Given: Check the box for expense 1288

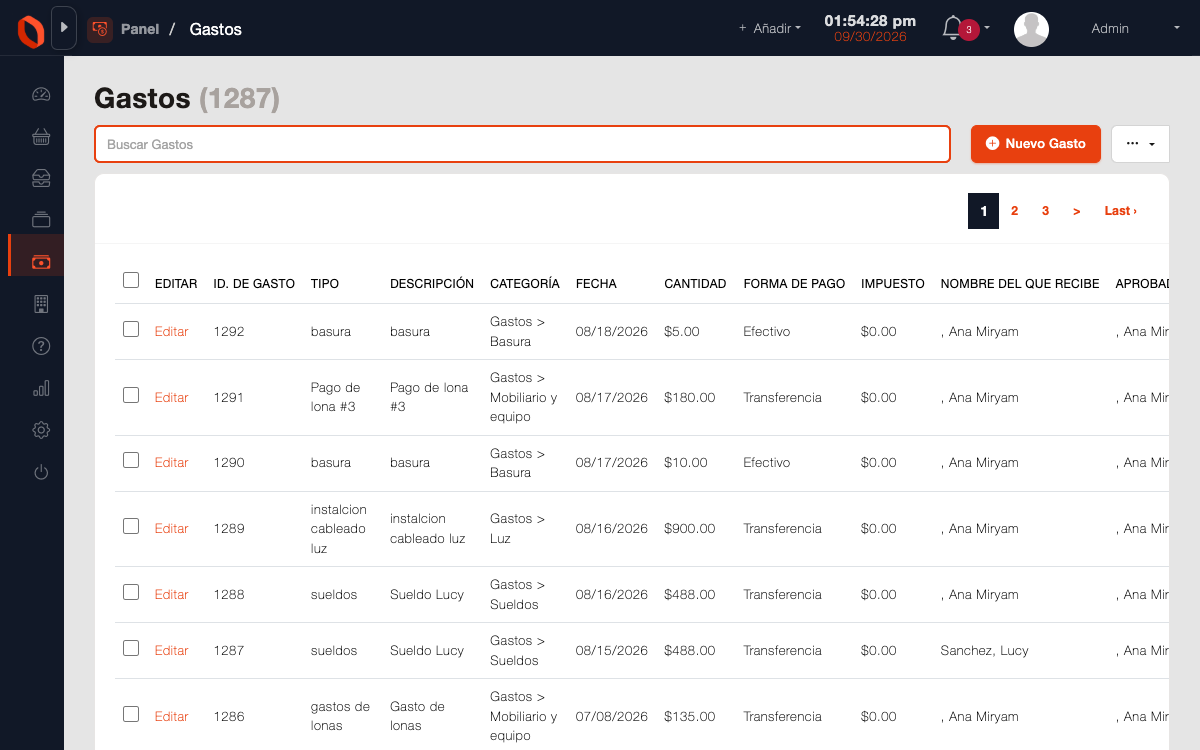Looking at the screenshot, I should click(x=131, y=592).
